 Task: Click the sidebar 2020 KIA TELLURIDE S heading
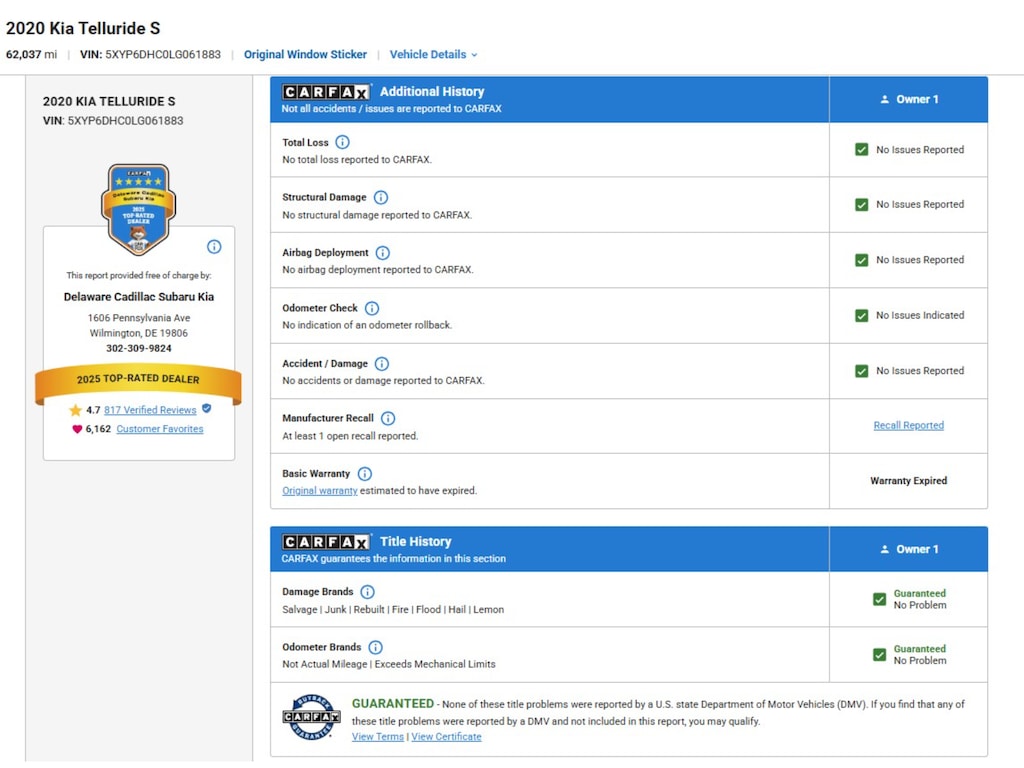[109, 102]
